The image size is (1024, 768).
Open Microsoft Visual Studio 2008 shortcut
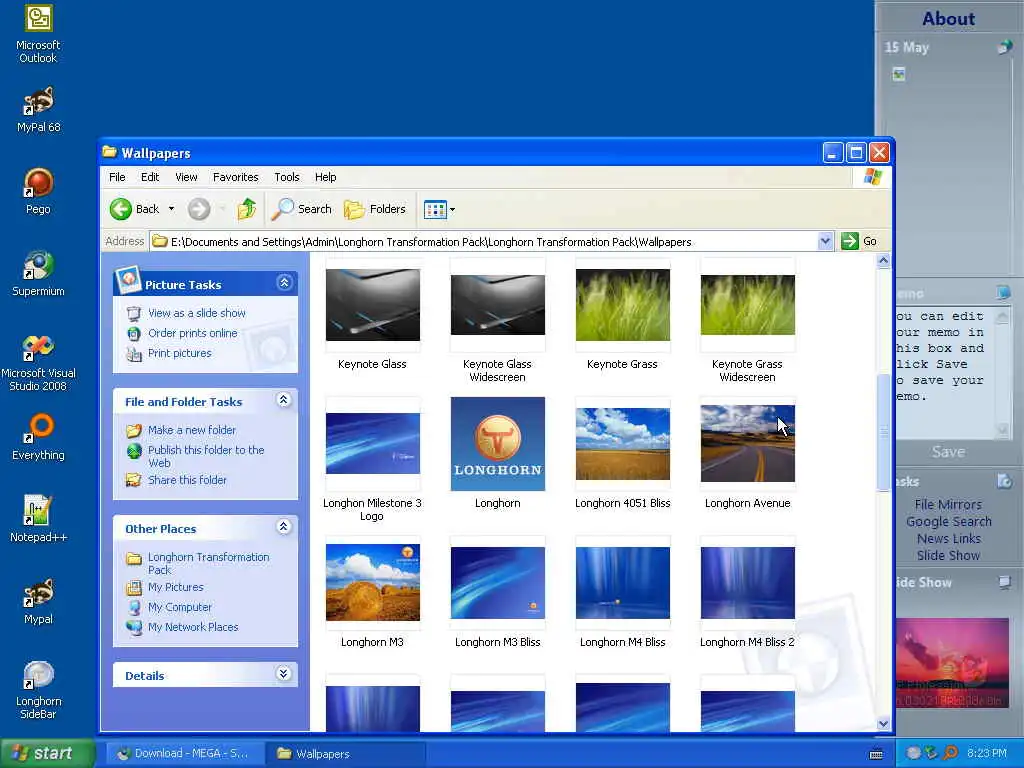(x=38, y=362)
